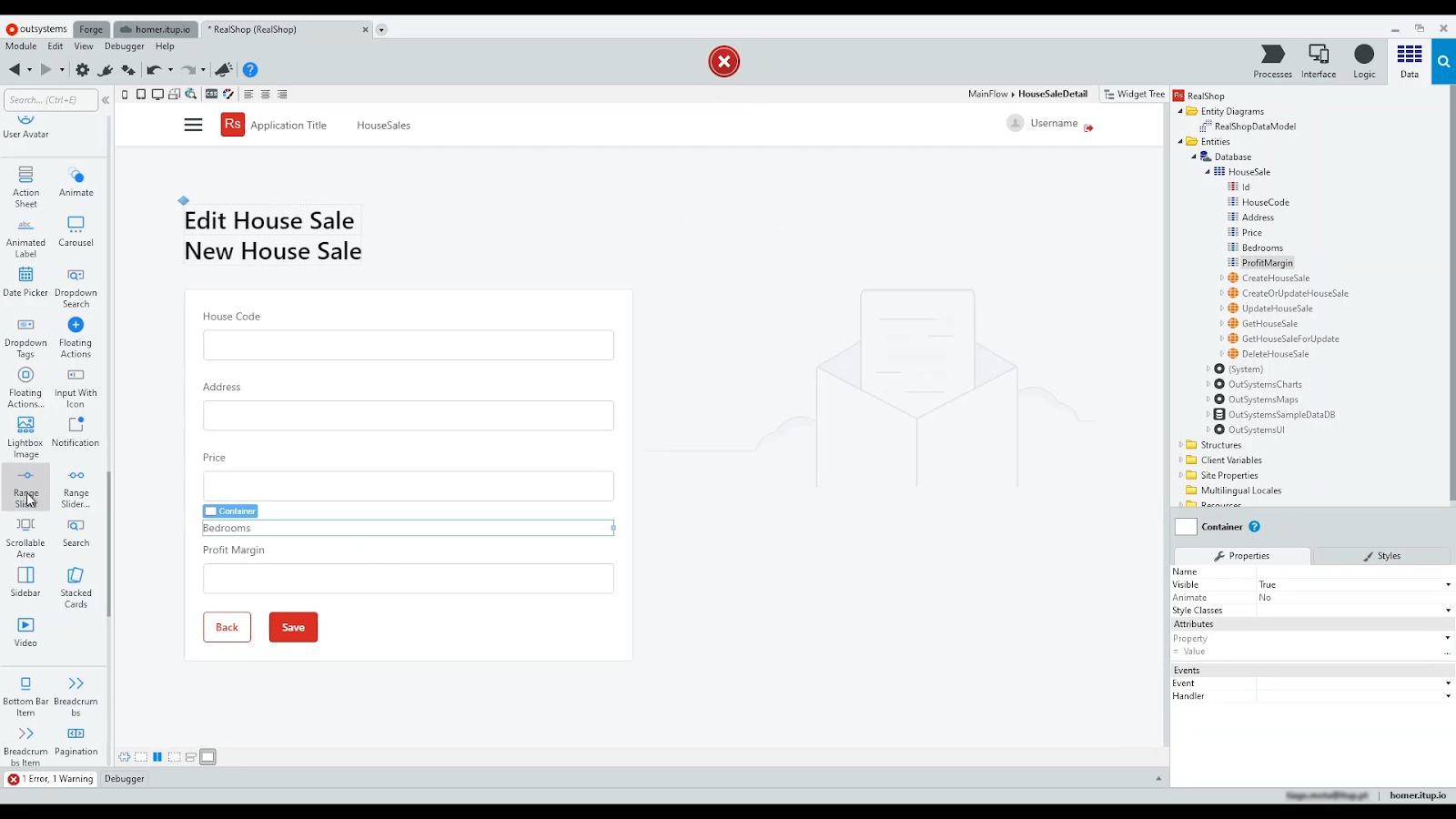
Task: Switch to the Styles tab in properties
Action: point(1382,556)
